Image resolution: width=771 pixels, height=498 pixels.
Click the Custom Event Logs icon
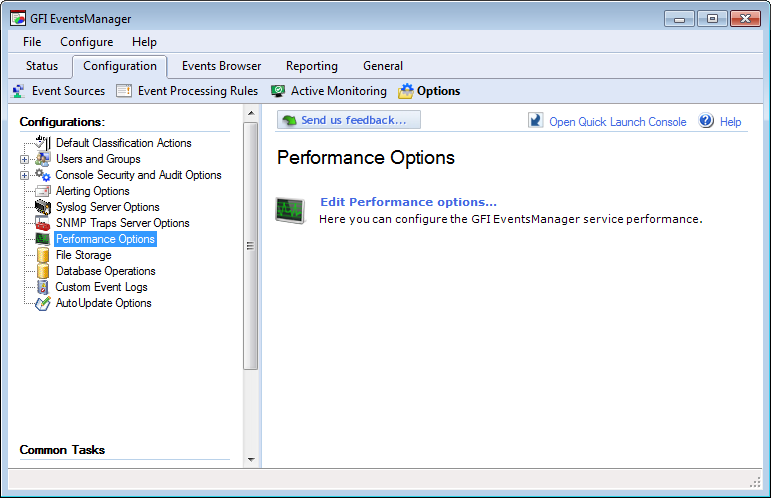[43, 287]
